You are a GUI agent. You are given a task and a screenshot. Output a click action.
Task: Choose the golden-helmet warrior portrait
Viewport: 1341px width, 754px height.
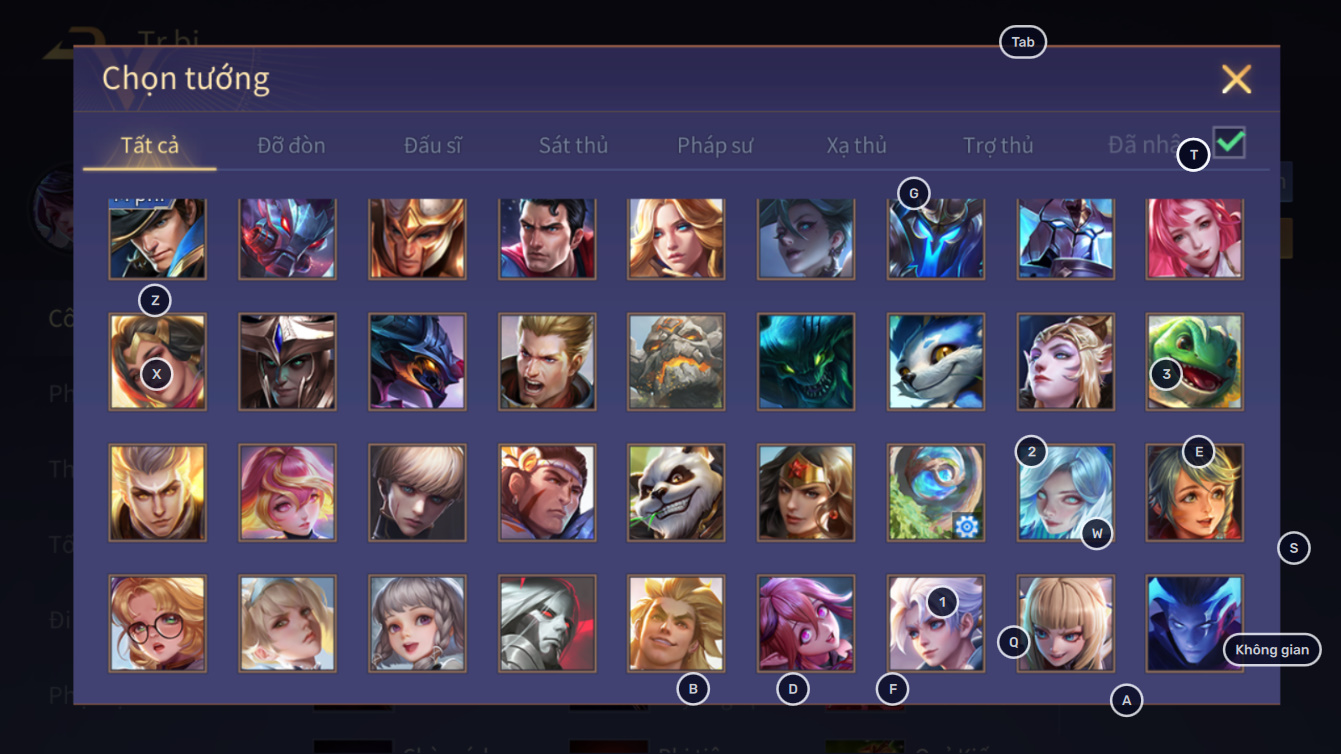pos(417,238)
